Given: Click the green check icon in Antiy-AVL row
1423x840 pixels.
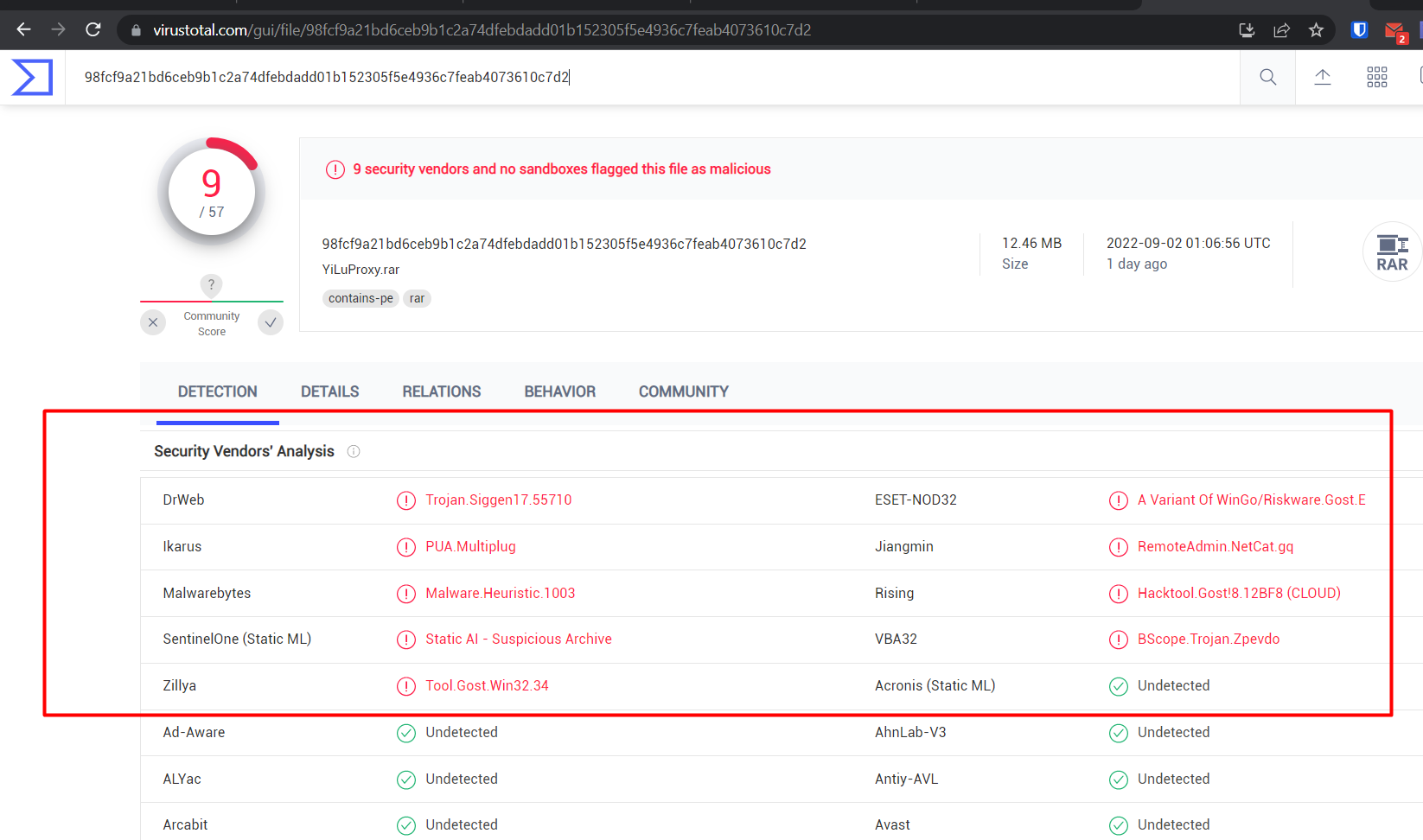Looking at the screenshot, I should (x=1119, y=780).
